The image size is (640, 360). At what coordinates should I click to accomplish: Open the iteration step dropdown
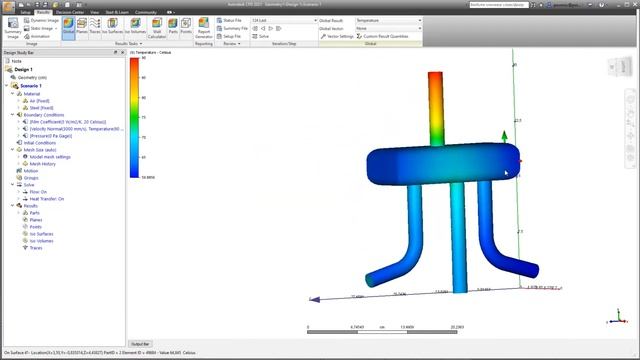315,20
